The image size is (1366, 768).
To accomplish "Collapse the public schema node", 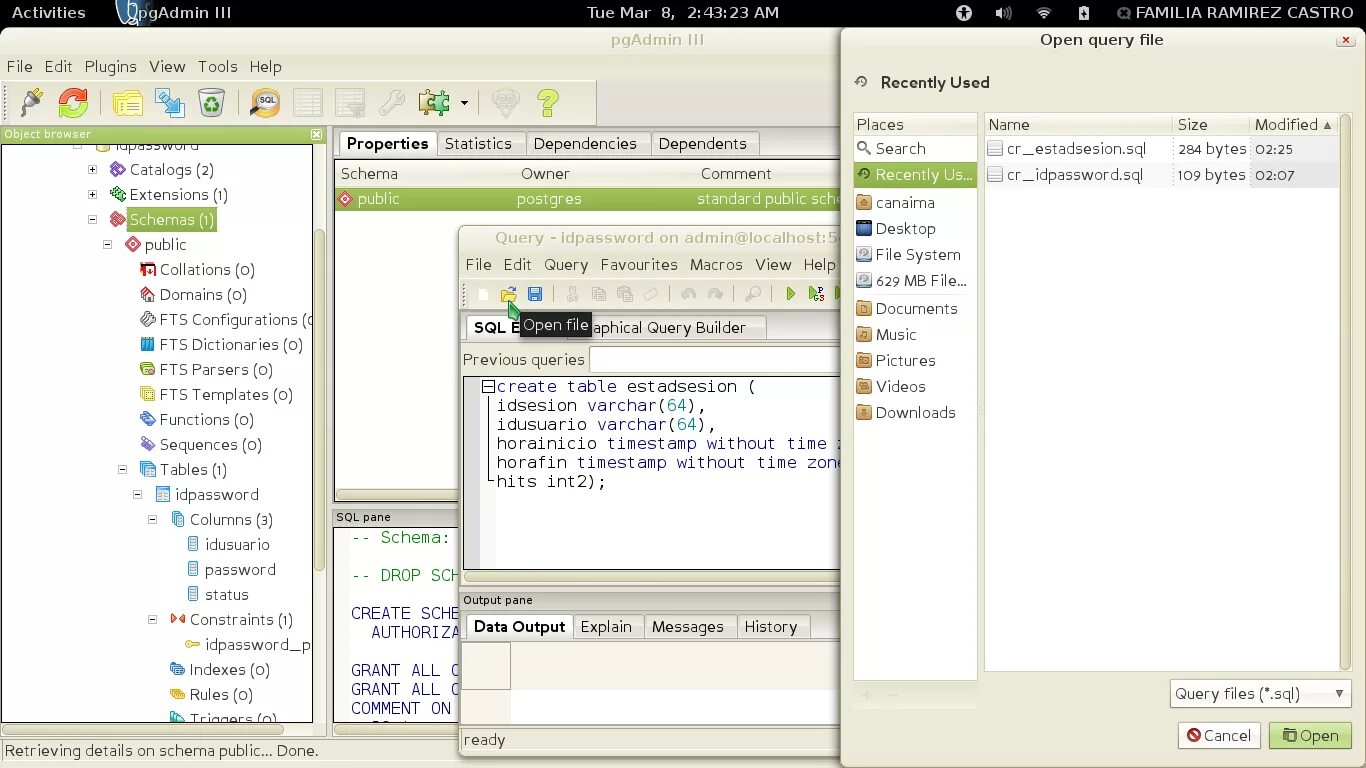I will (x=108, y=245).
